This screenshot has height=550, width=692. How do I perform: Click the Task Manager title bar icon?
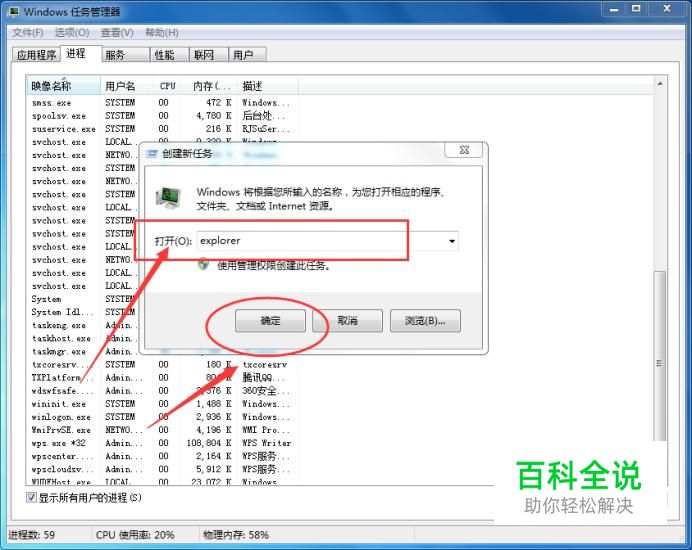tap(14, 11)
